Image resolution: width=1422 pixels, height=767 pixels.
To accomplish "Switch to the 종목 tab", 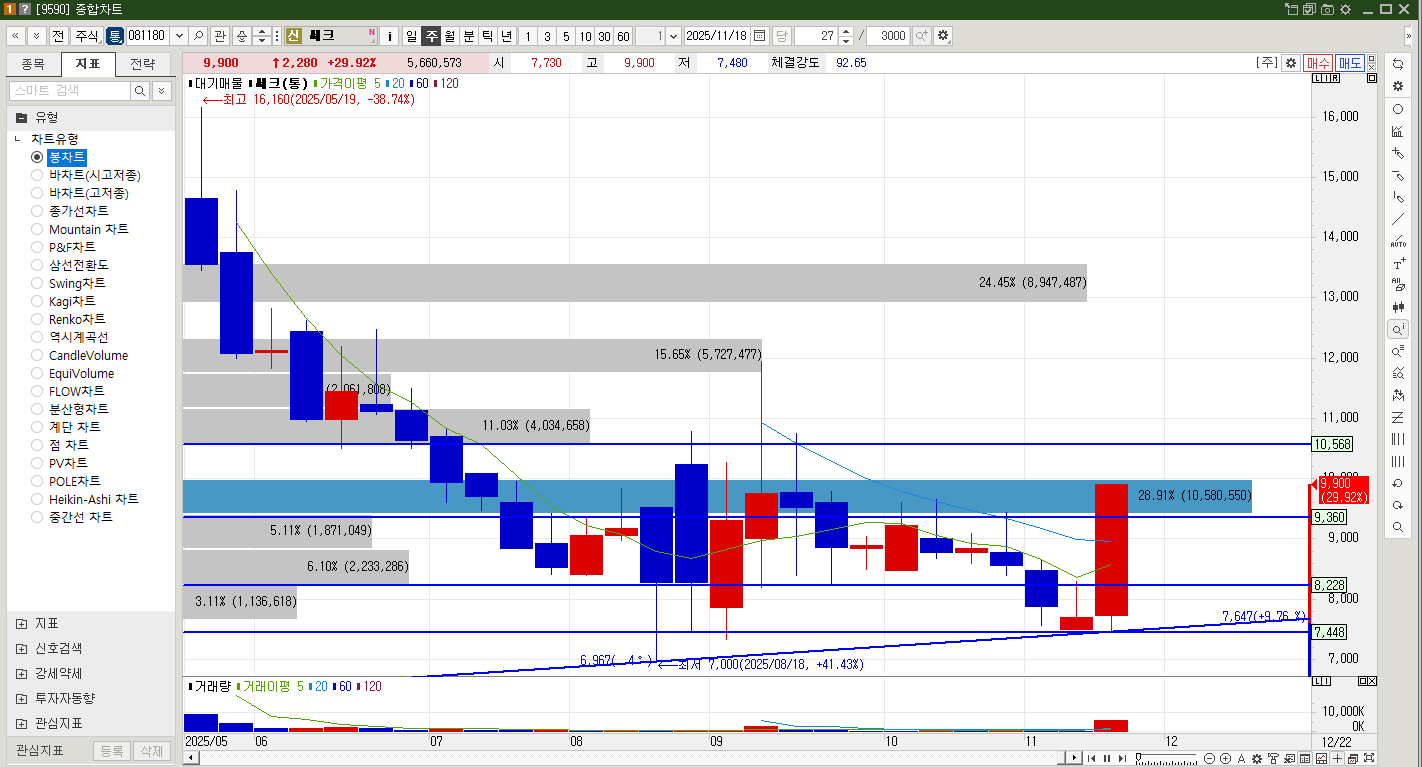I will click(33, 64).
